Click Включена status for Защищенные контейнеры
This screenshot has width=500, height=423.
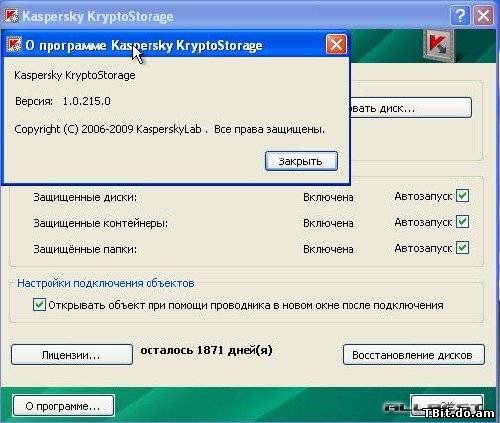[x=328, y=223]
